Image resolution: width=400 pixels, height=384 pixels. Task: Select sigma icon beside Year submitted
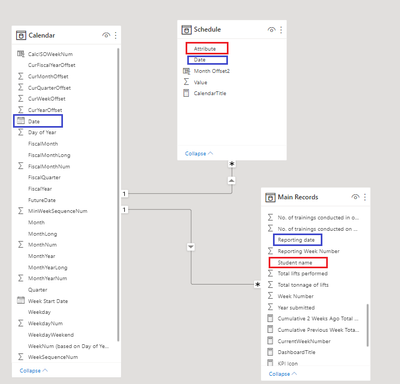coord(270,307)
